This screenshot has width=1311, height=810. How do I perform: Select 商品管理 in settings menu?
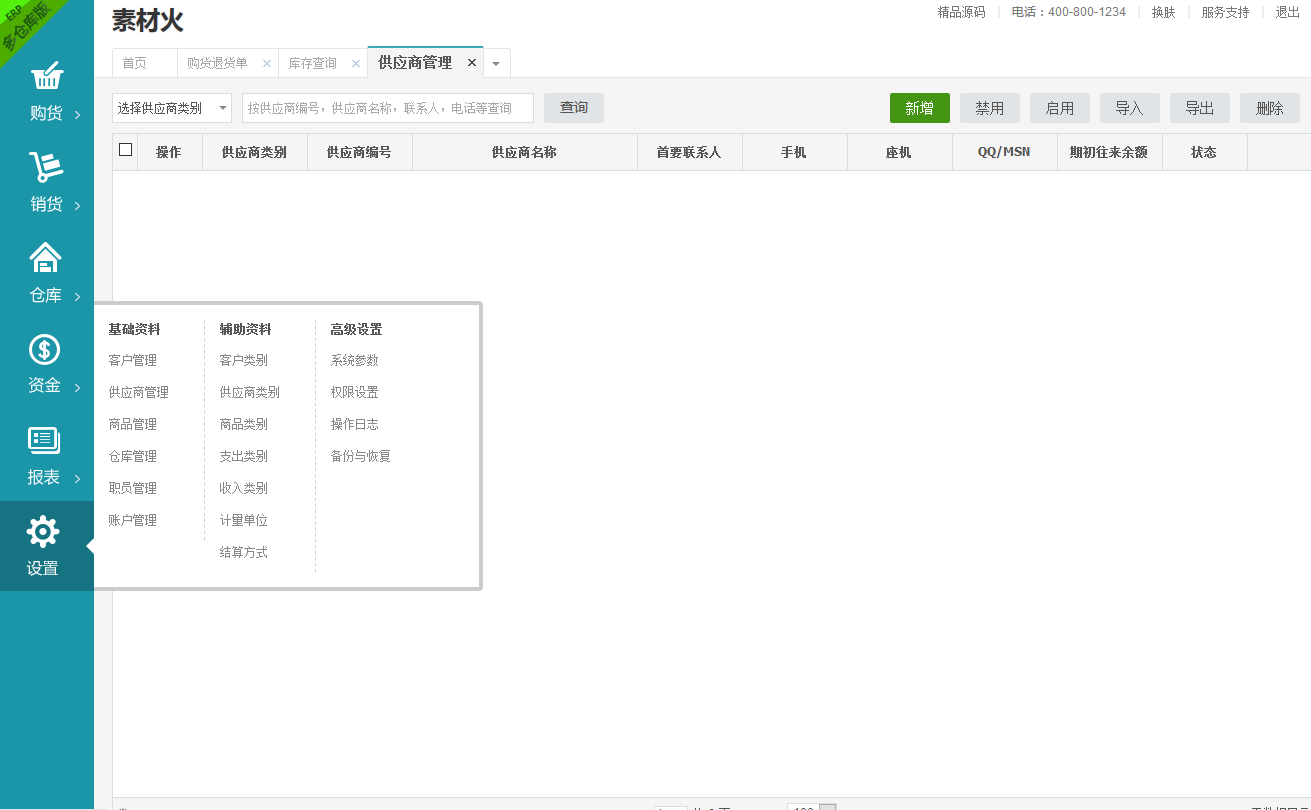132,424
